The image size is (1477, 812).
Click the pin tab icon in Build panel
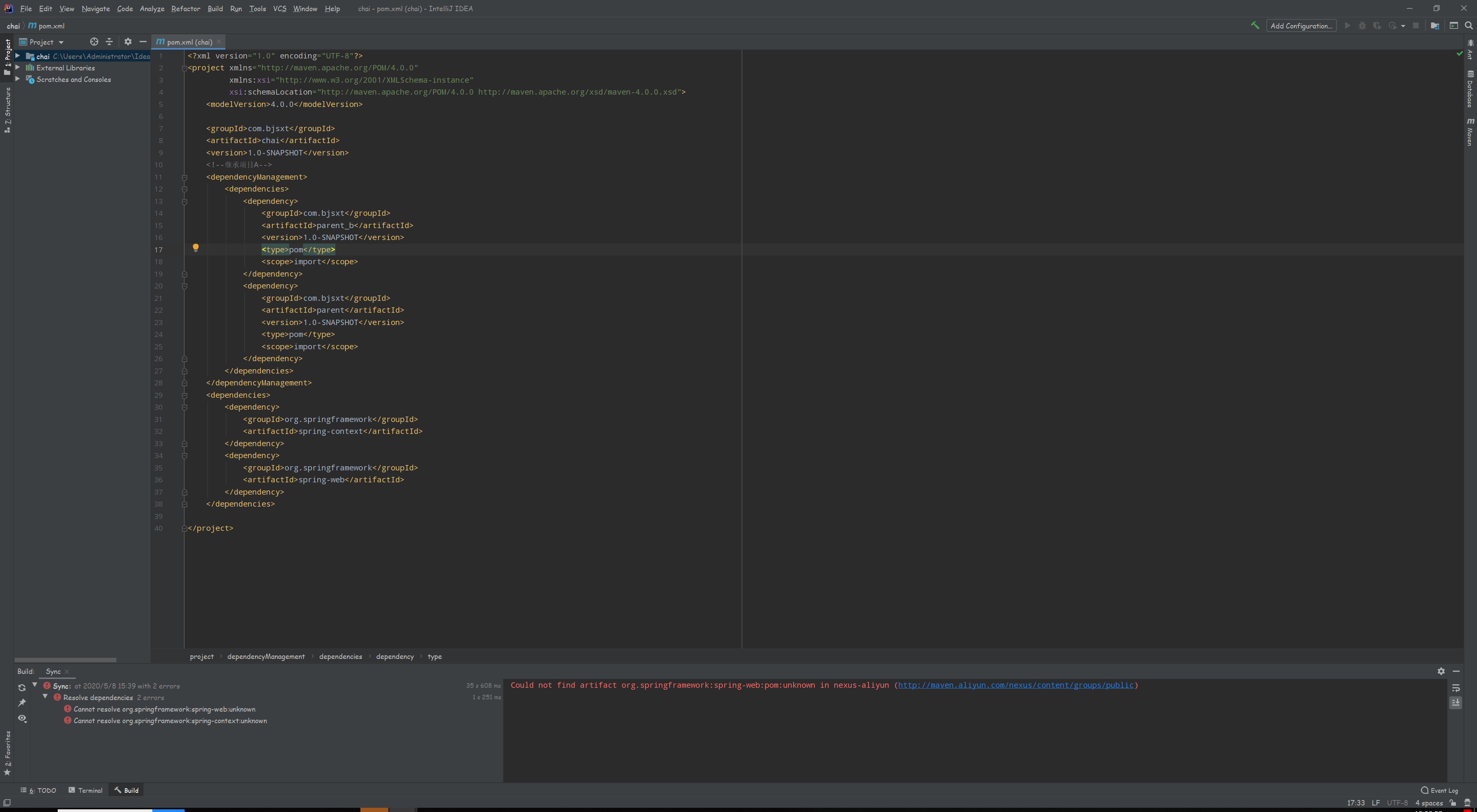coord(22,702)
